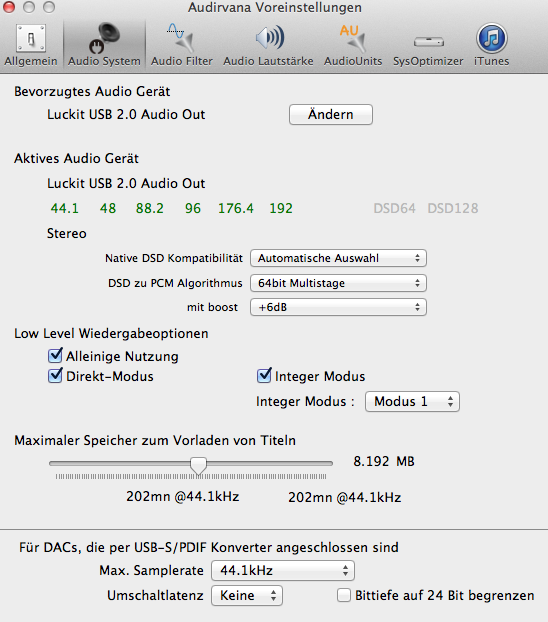Screen dimensions: 548x622
Task: Open the Allgemein preferences pane
Action: 31,45
